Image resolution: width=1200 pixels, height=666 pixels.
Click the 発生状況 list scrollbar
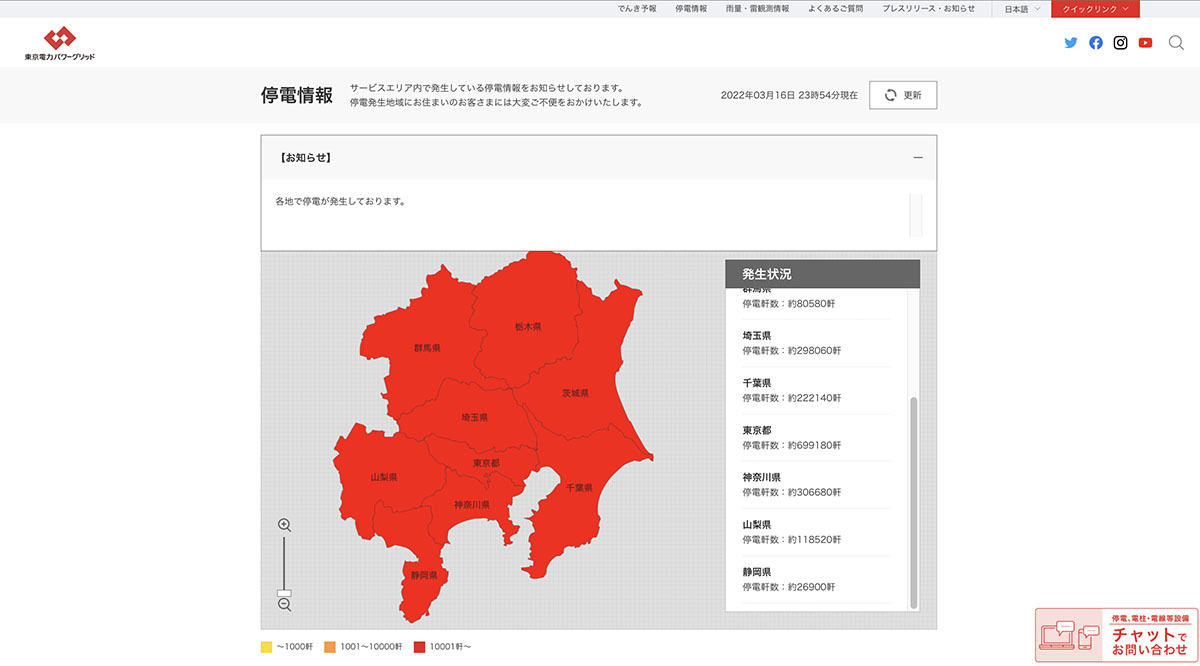point(913,502)
